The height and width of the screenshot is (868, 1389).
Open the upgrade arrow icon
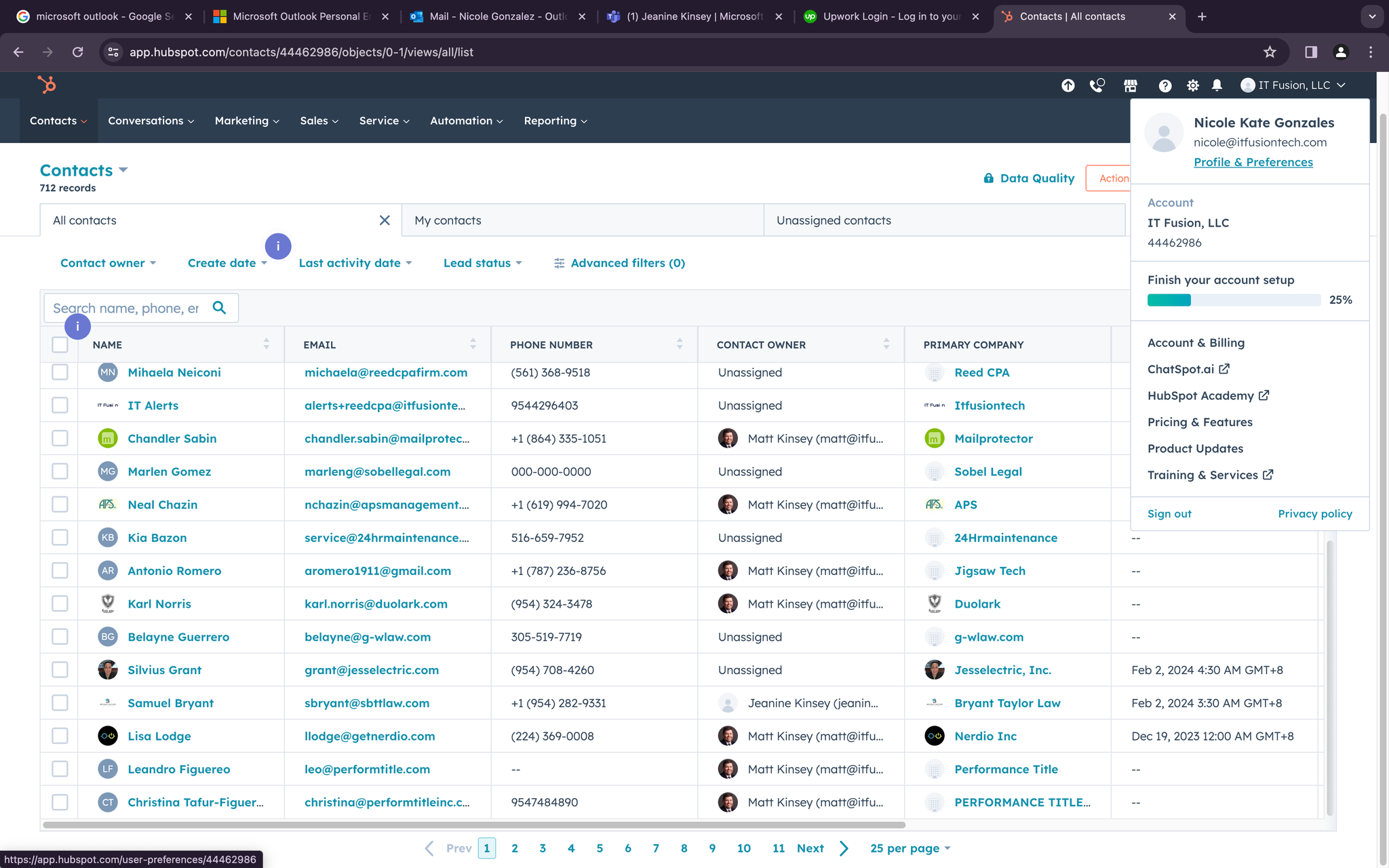click(x=1068, y=85)
